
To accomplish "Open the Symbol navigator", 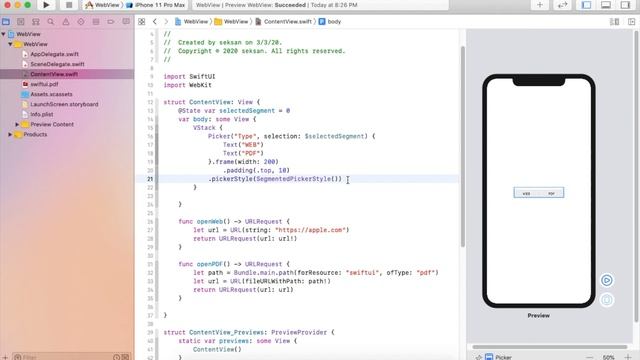I will 36,22.
